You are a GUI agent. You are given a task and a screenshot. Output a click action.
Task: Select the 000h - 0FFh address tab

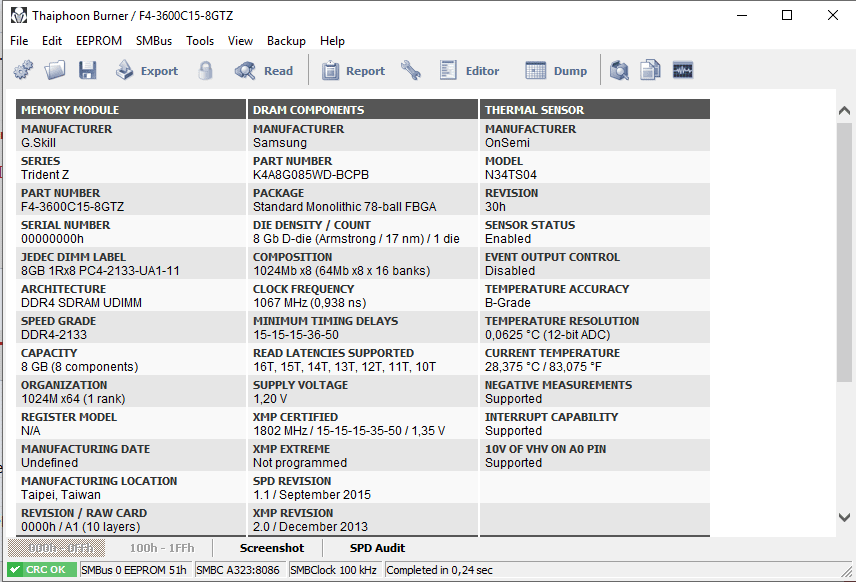click(x=56, y=548)
